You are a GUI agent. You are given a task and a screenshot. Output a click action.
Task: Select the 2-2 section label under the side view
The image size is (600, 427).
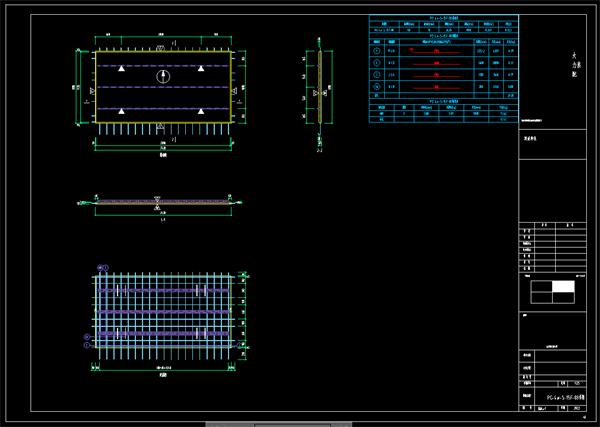click(x=319, y=151)
